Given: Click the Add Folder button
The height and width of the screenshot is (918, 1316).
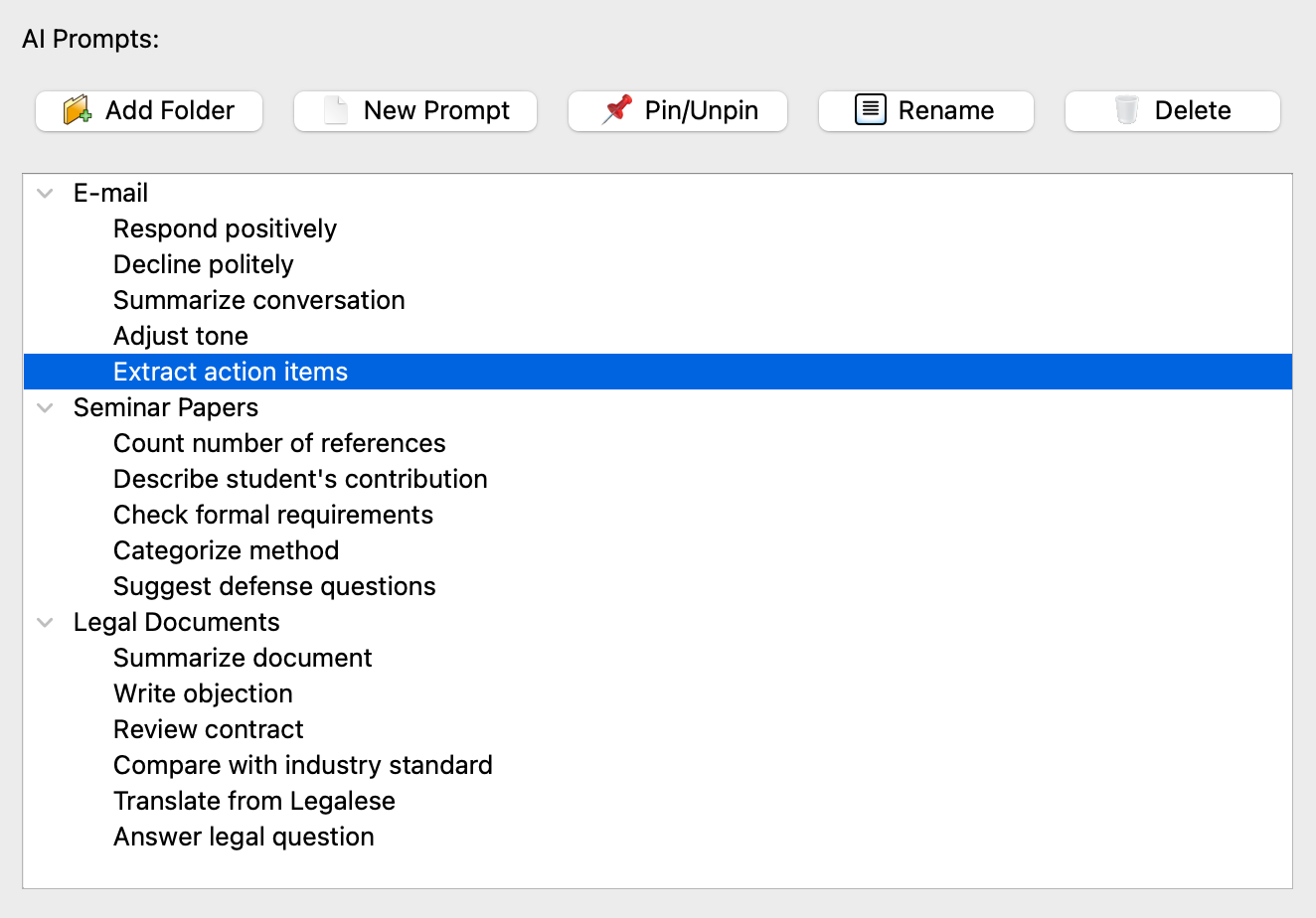Looking at the screenshot, I should (x=148, y=110).
